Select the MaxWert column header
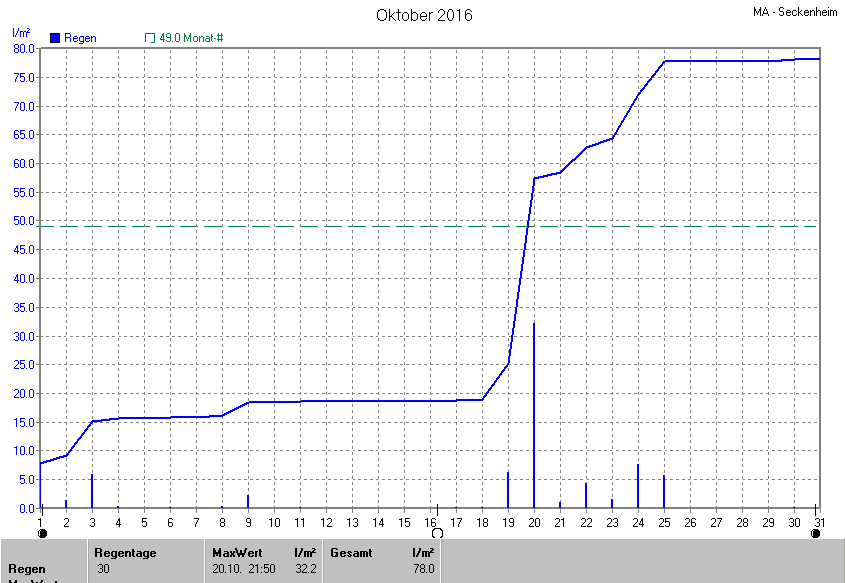845x583 pixels. tap(236, 552)
